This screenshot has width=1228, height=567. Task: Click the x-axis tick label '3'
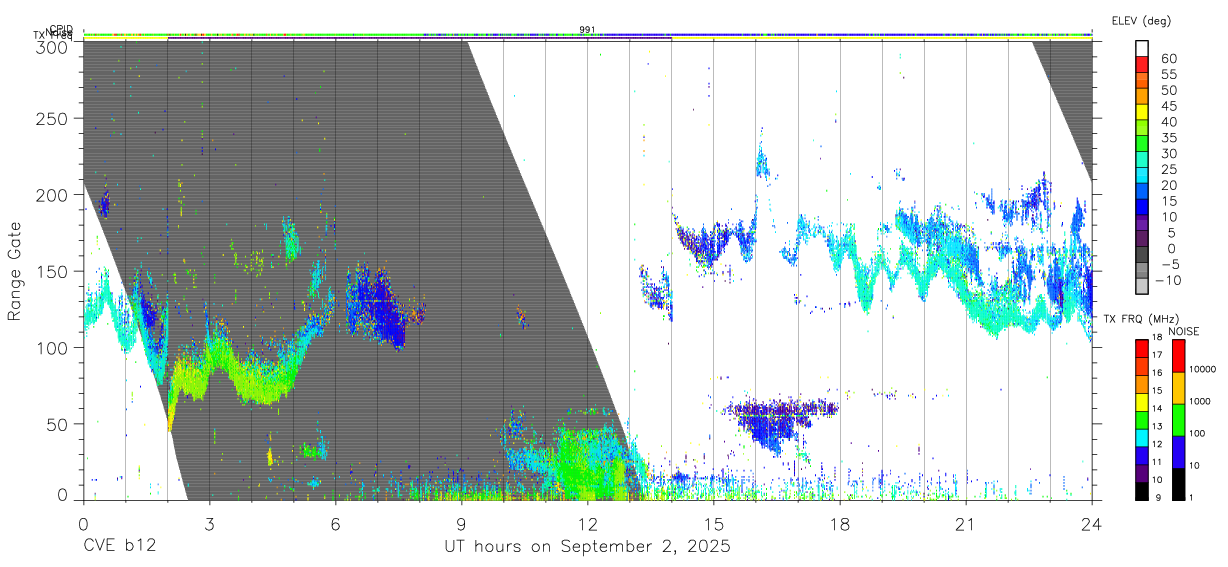(209, 523)
